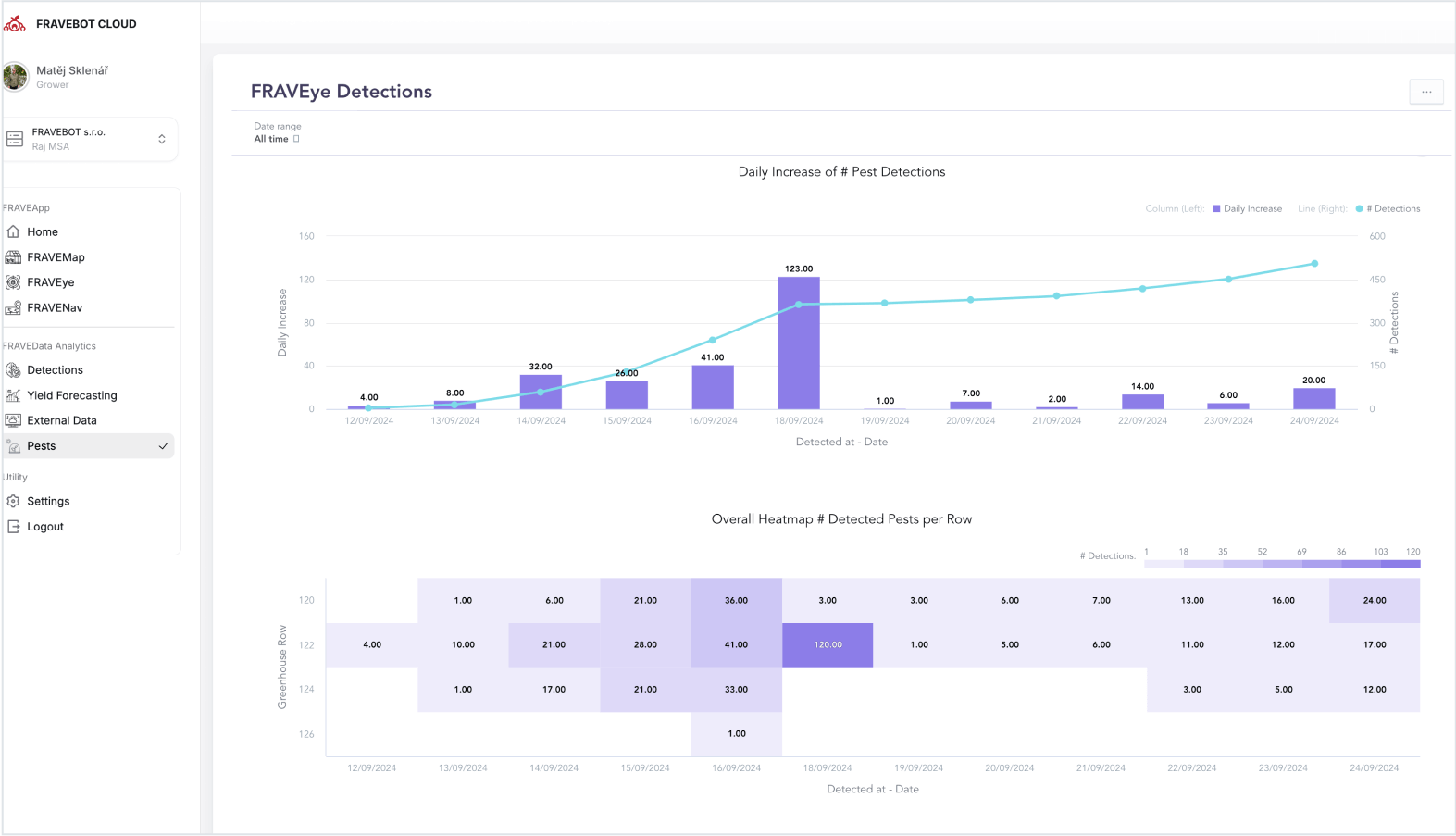Click the FRAVEBOT s.r.o. organization icon

15,139
